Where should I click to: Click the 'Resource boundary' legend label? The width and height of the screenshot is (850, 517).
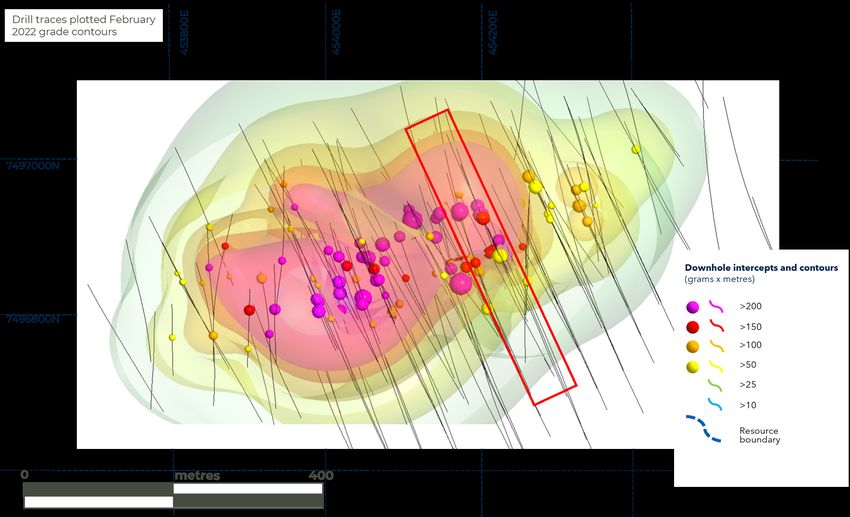759,435
